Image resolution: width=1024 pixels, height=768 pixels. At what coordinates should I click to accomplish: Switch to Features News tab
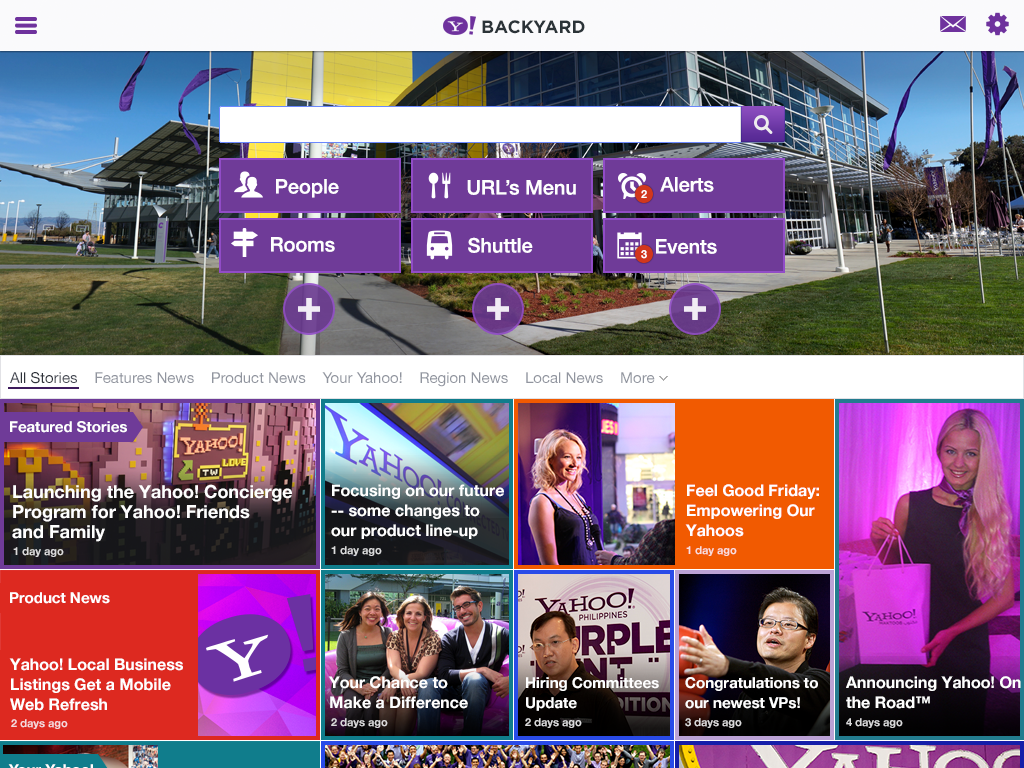144,378
